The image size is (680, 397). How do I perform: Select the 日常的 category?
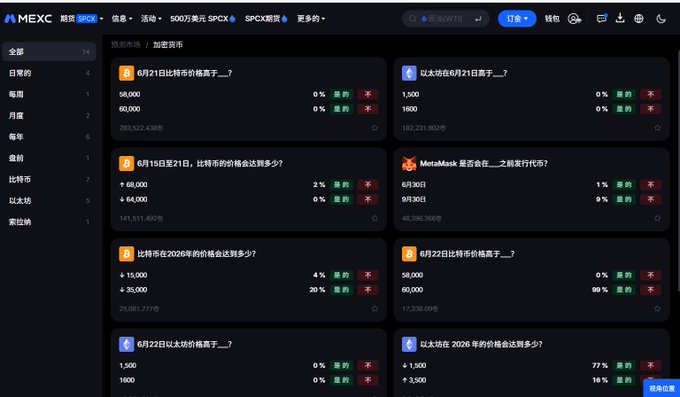click(x=49, y=73)
